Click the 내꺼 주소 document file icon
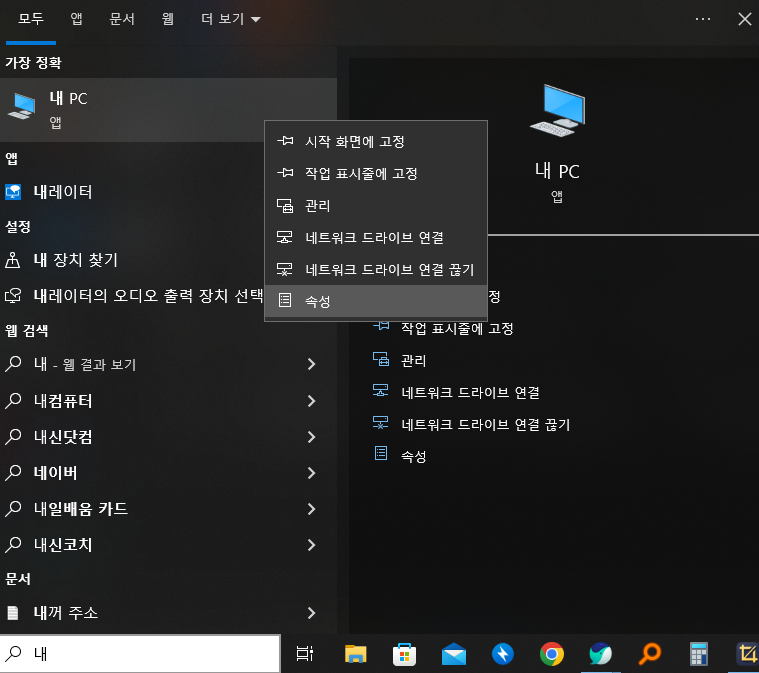 click(x=13, y=613)
